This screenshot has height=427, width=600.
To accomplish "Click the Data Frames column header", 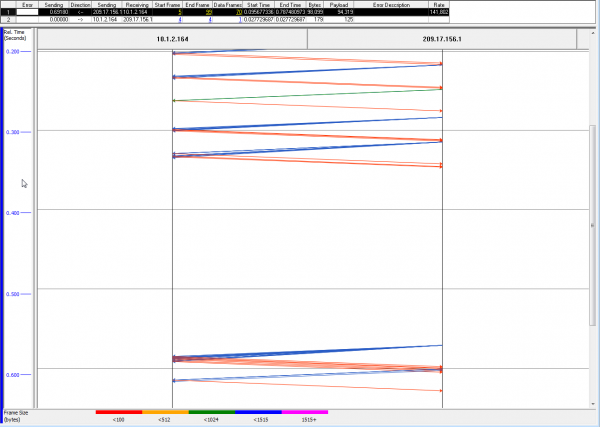I will pos(228,5).
